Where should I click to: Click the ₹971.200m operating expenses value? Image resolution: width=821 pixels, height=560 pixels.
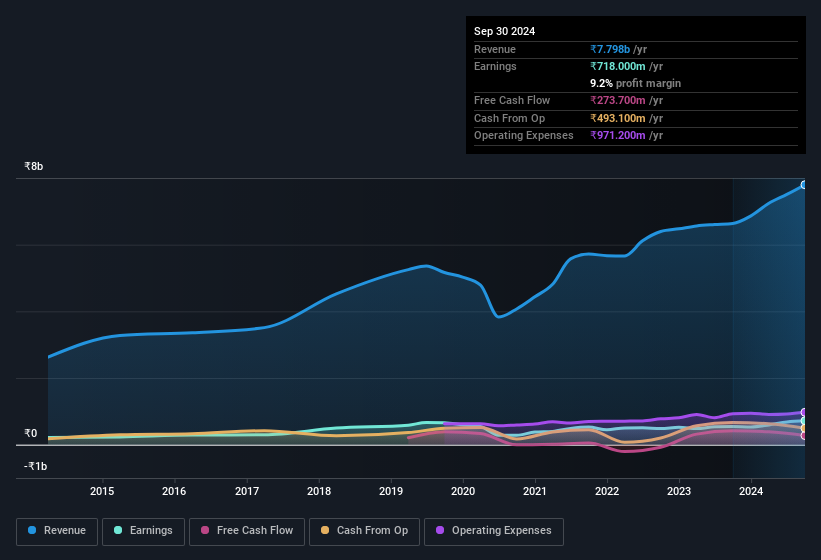click(x=618, y=136)
